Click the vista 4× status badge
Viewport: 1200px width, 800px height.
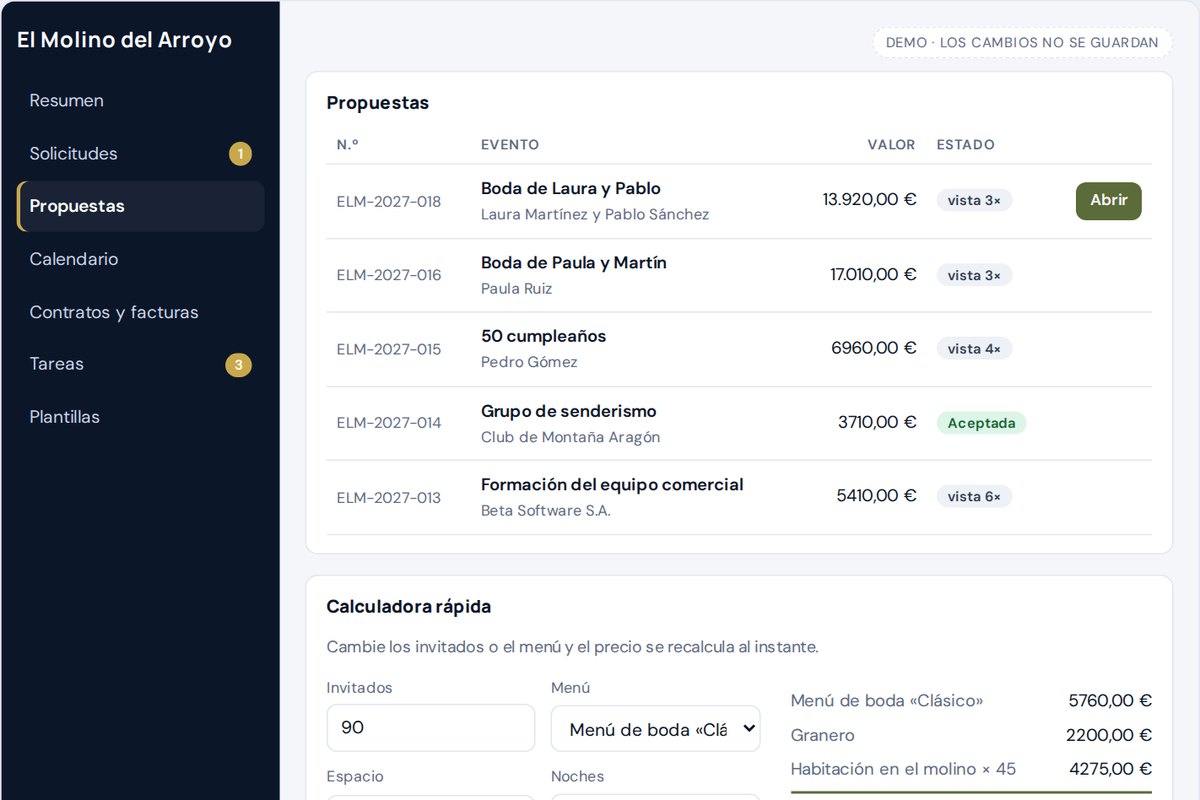point(974,349)
